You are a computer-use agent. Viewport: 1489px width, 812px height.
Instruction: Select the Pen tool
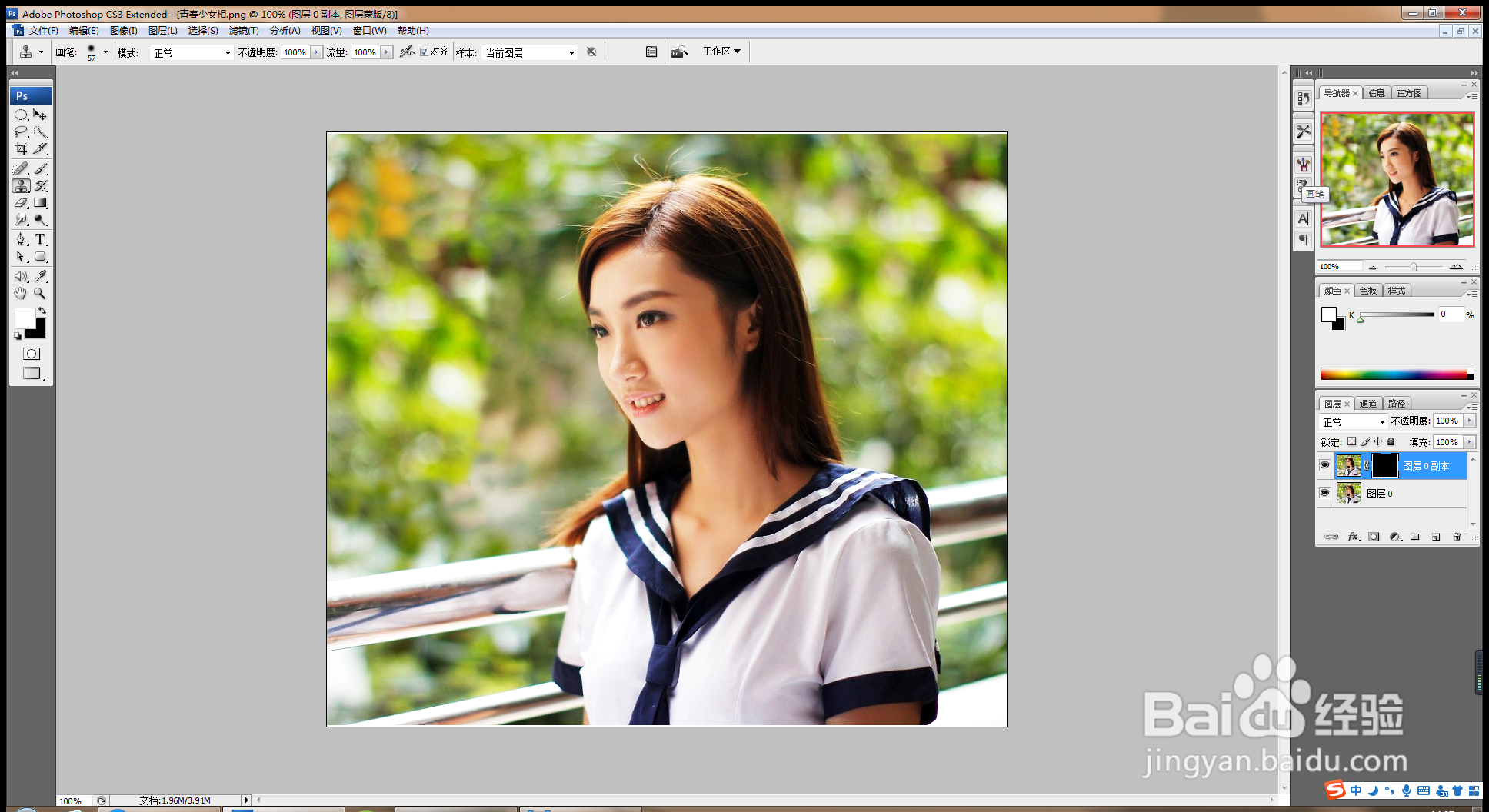pyautogui.click(x=21, y=239)
